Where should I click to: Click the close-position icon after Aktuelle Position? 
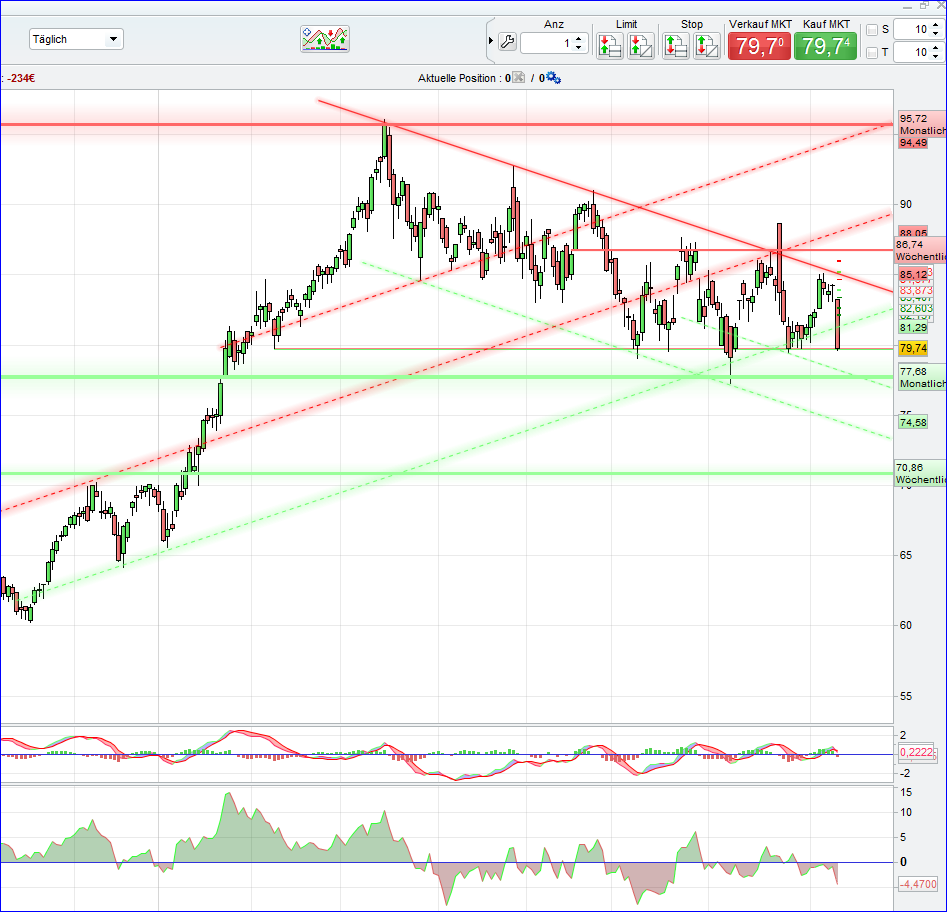pyautogui.click(x=518, y=78)
